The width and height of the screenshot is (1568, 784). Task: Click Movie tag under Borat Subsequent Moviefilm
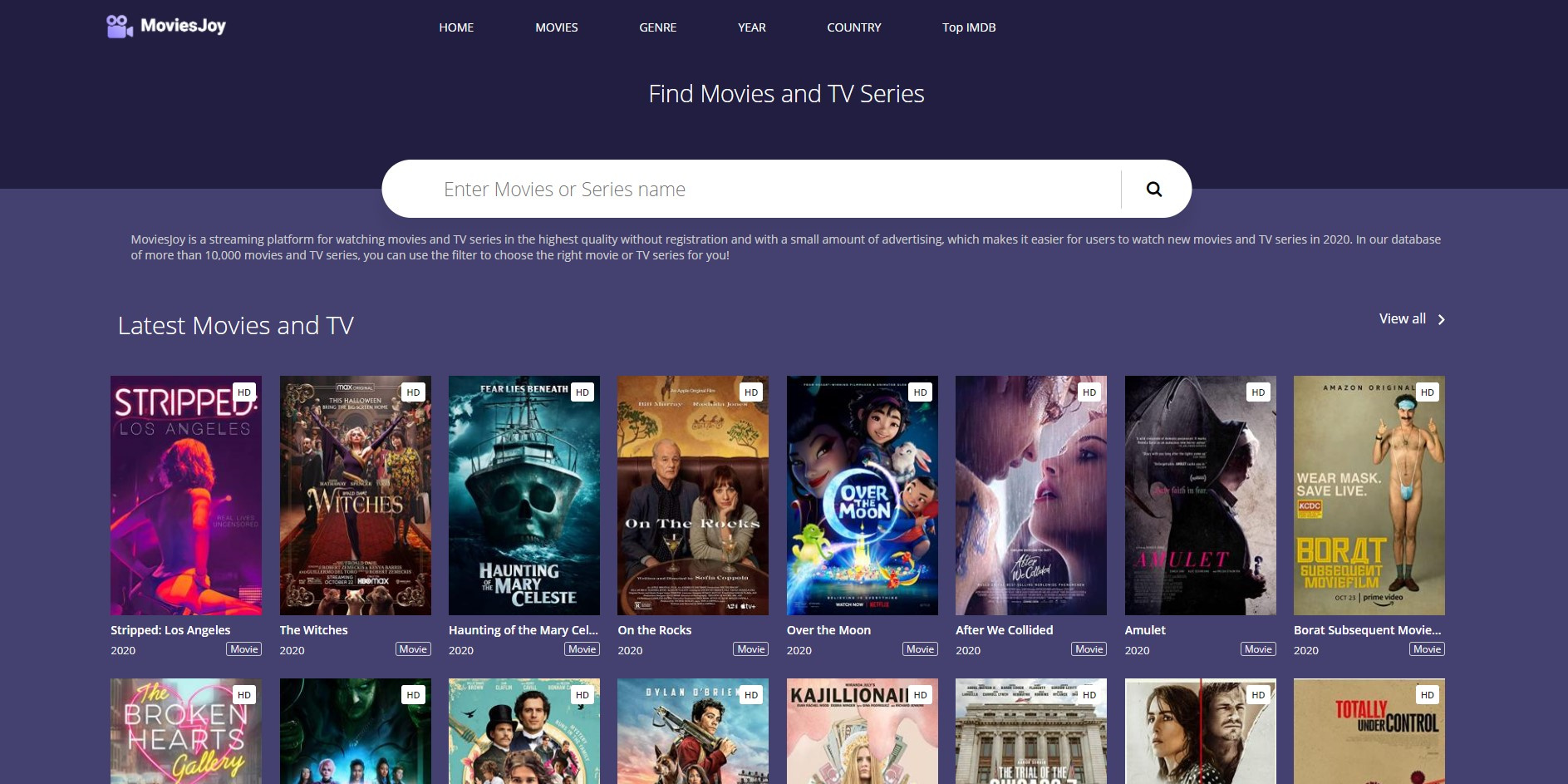[x=1428, y=649]
